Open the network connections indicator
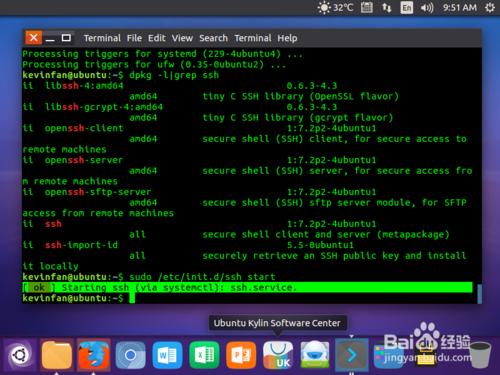500x375 pixels. click(386, 7)
